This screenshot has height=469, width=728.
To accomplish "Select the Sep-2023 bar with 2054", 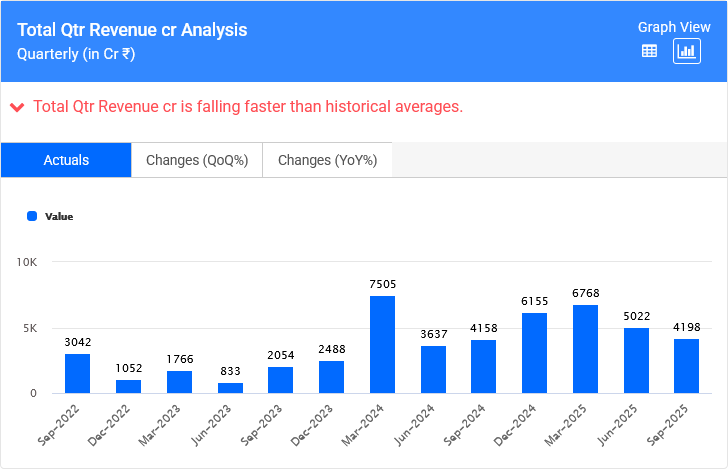I will 280,380.
